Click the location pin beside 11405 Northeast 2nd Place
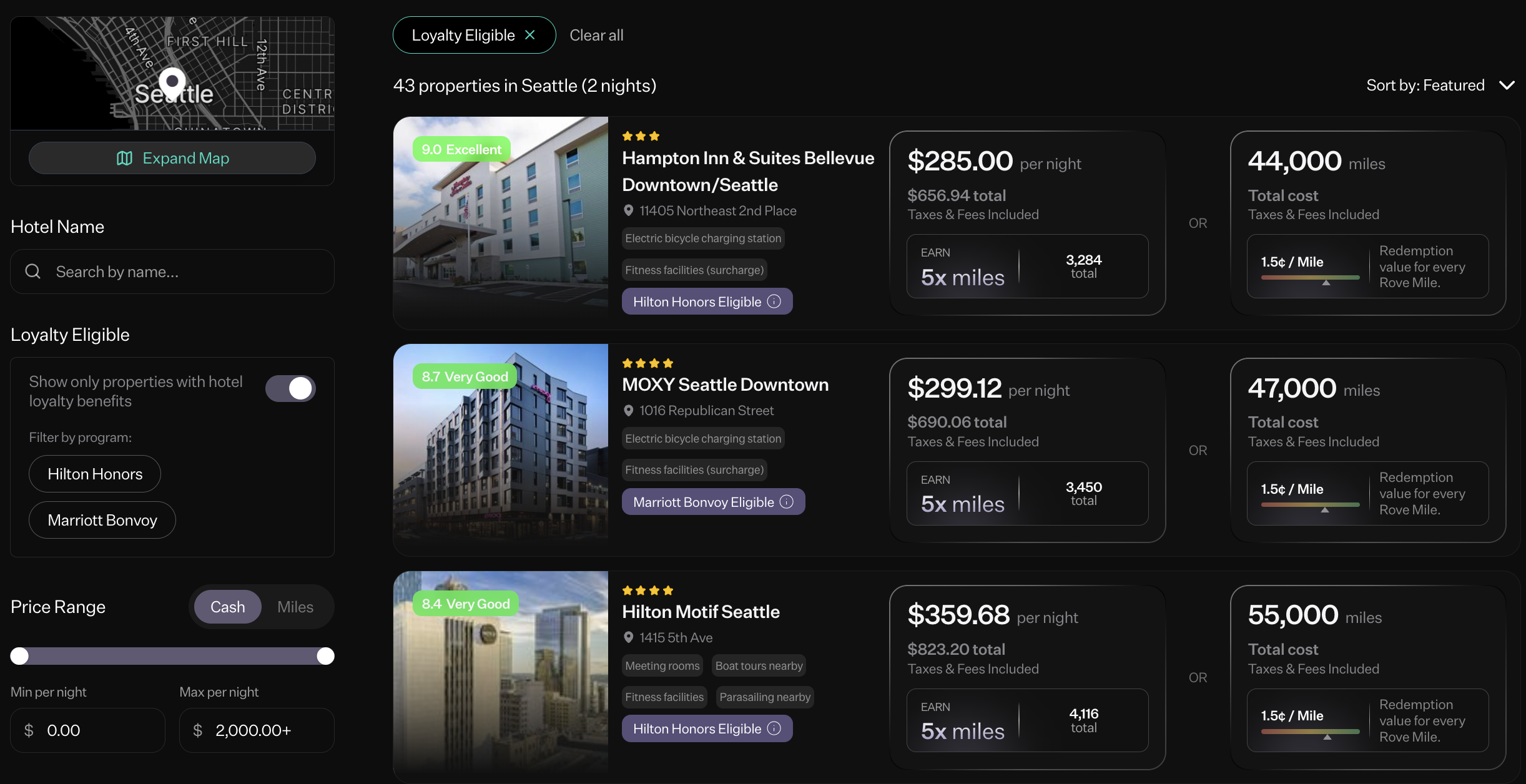The image size is (1526, 784). 628,210
